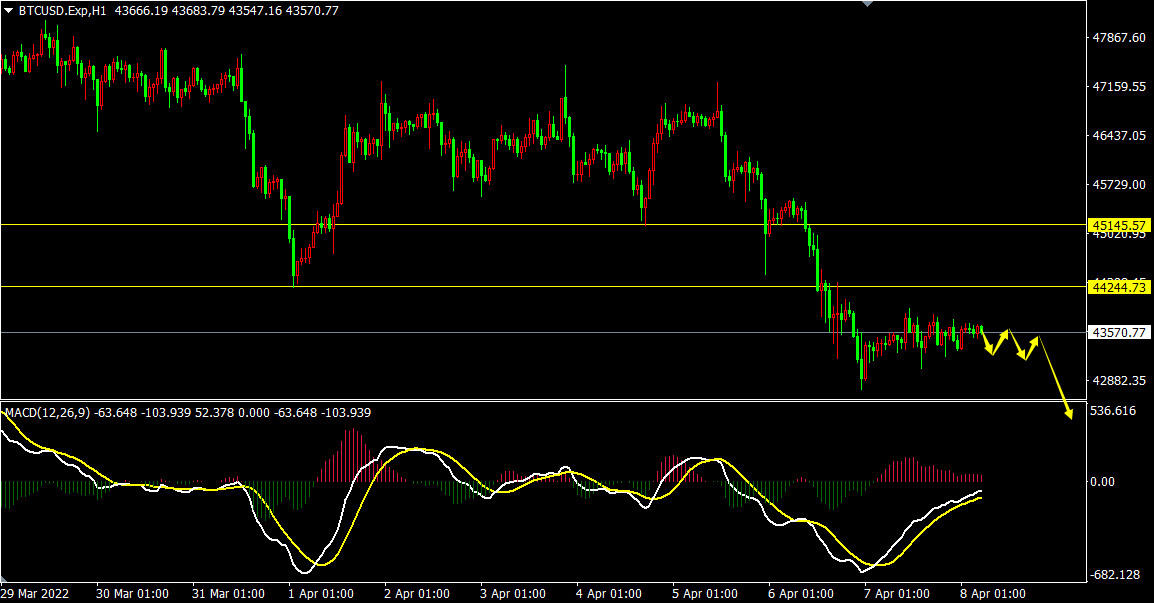Select the 44244.73 yellow price label
This screenshot has width=1154, height=603.
pyautogui.click(x=1118, y=287)
